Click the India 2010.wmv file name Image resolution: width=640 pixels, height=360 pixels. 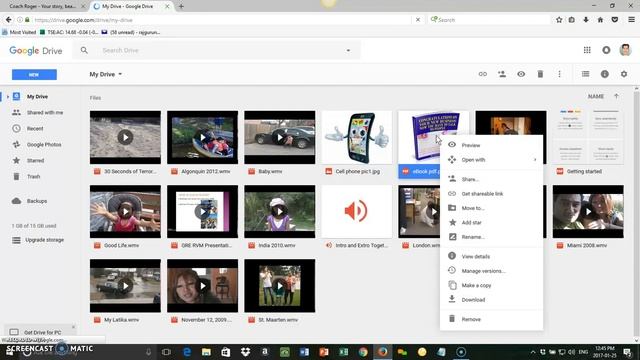pyautogui.click(x=276, y=246)
